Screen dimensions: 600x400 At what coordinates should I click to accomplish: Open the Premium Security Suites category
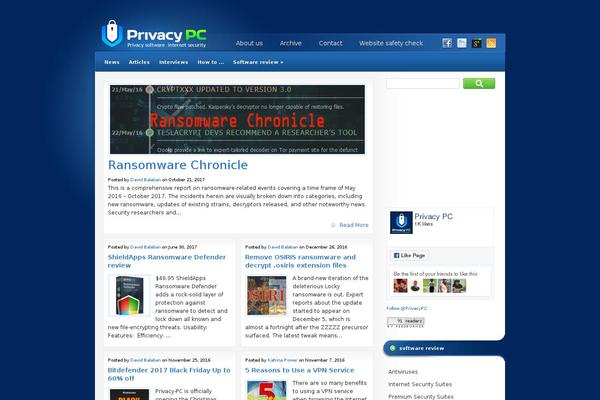click(x=421, y=397)
